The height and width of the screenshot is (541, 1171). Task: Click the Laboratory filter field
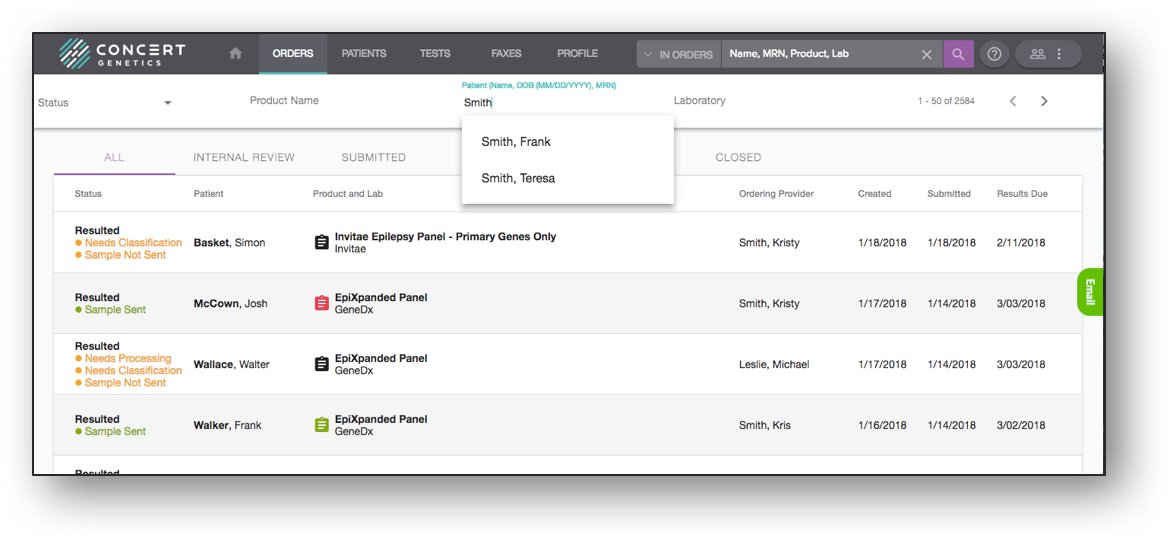click(x=700, y=101)
